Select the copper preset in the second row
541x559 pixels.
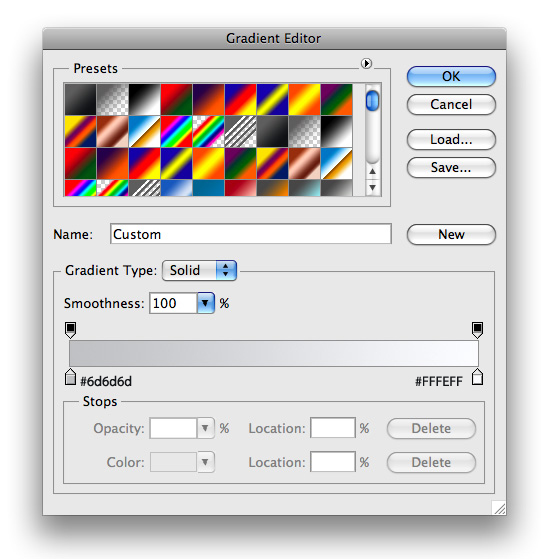(112, 132)
